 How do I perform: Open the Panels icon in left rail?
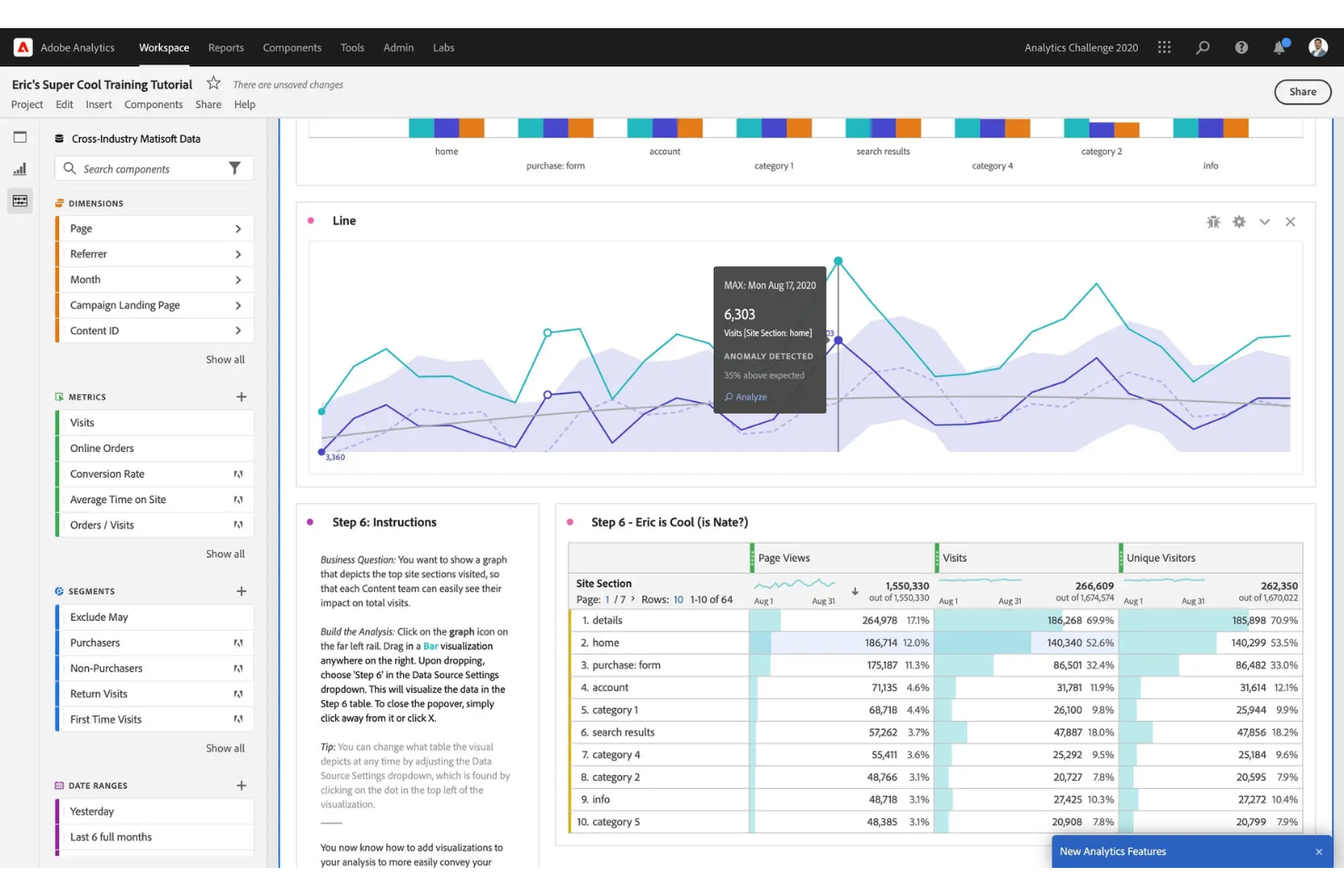pos(20,137)
